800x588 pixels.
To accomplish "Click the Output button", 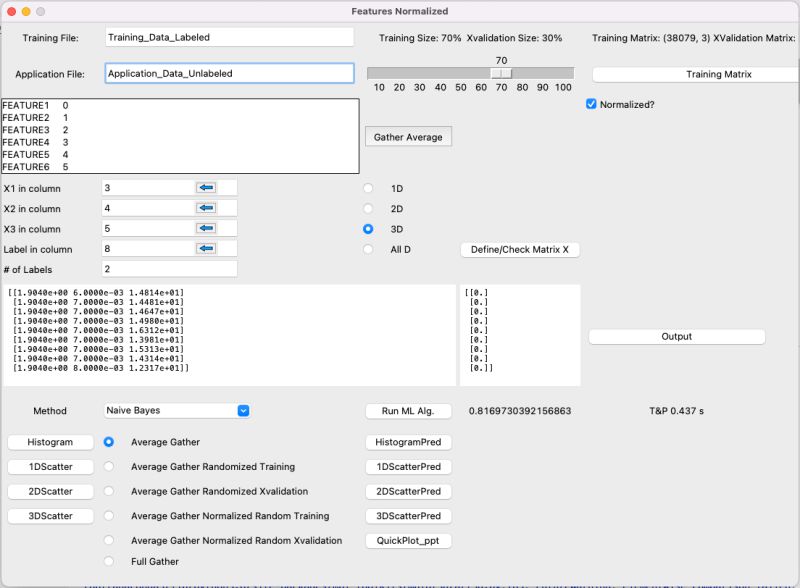I will coord(676,336).
